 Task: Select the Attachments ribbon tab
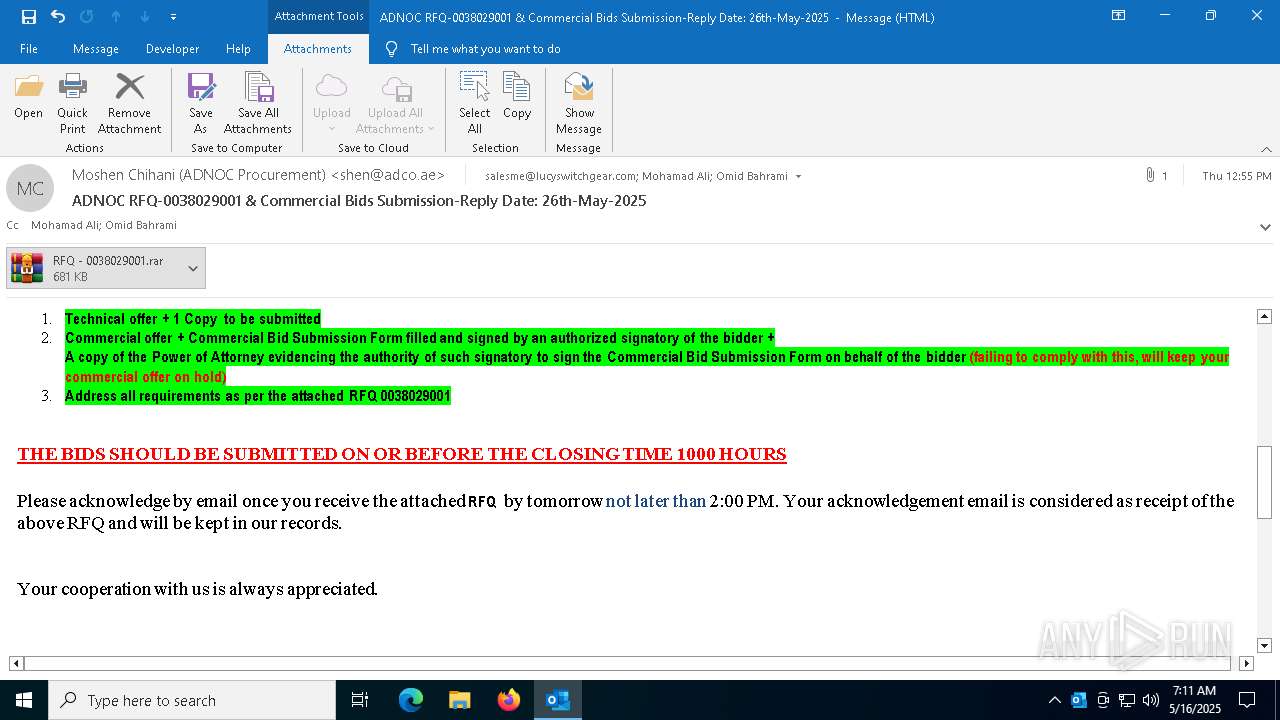point(318,49)
